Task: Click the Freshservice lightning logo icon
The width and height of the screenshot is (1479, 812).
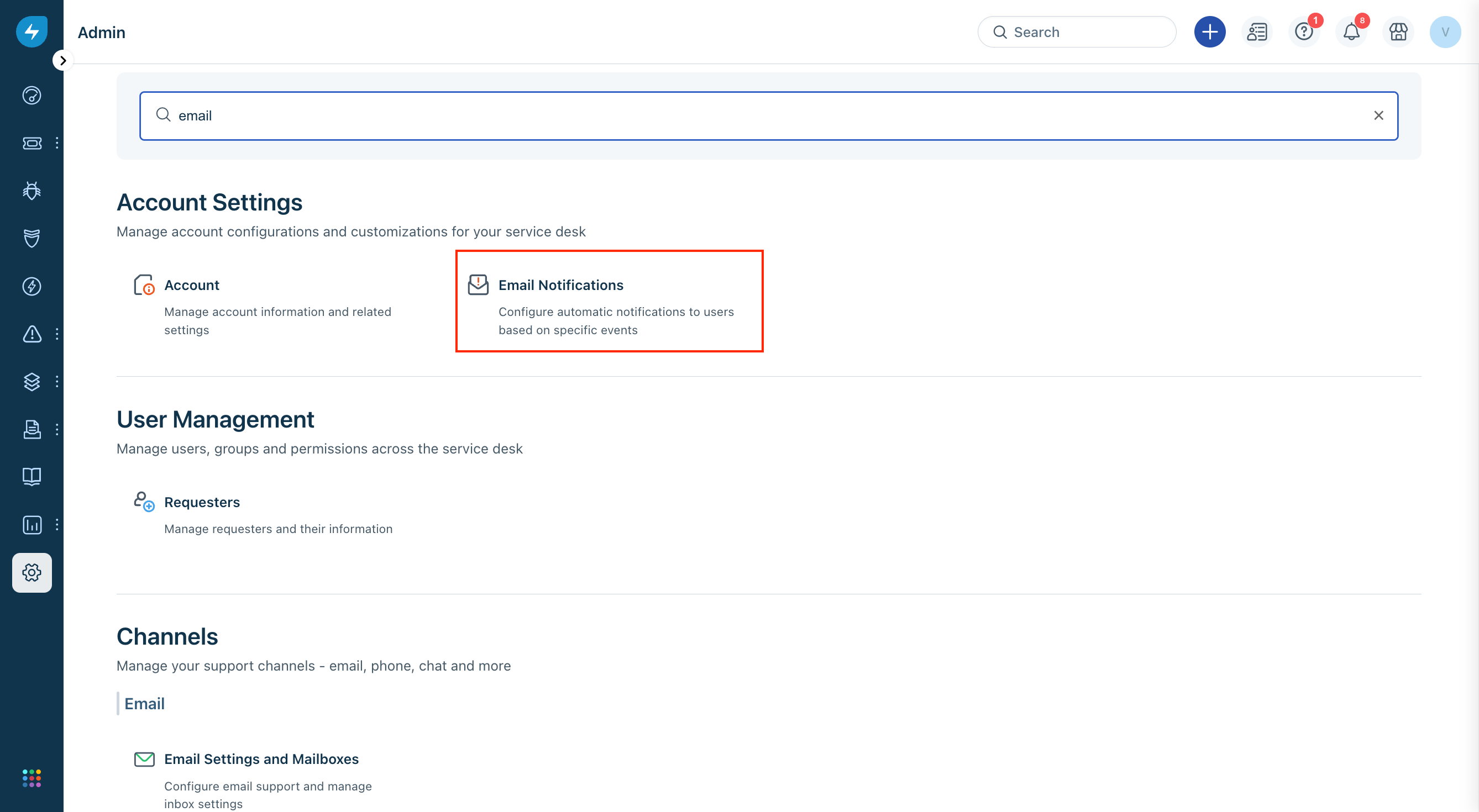Action: pyautogui.click(x=32, y=31)
